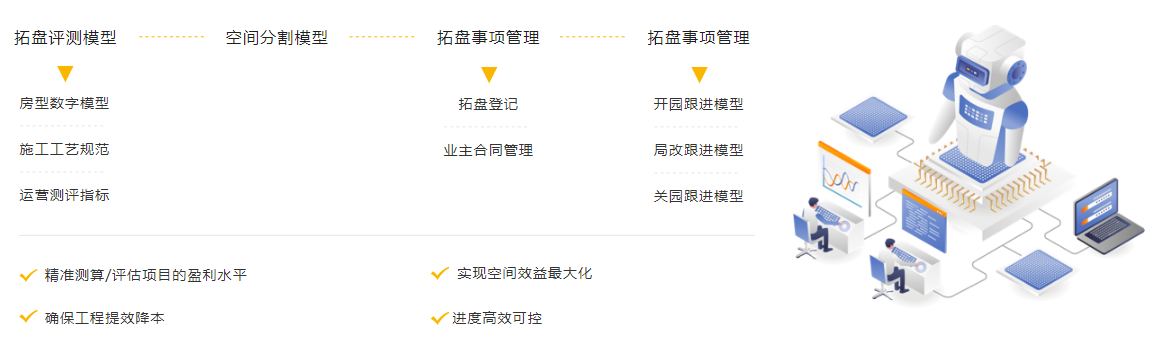This screenshot has width=1175, height=364.
Task: Open the 运营测评指标 item
Action: tap(64, 195)
